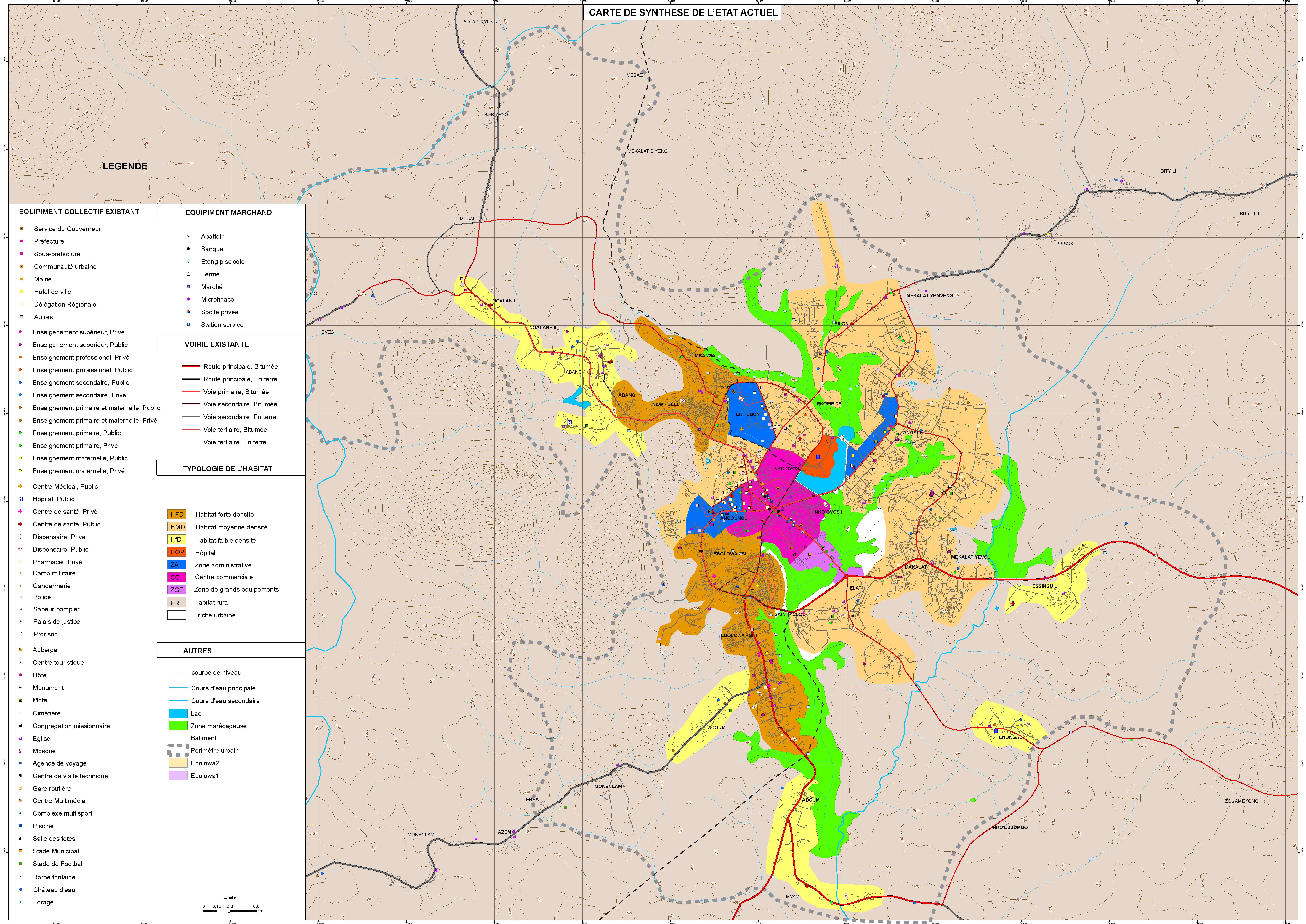
Task: Click the HOP Hôpital orange swatch
Action: point(177,552)
